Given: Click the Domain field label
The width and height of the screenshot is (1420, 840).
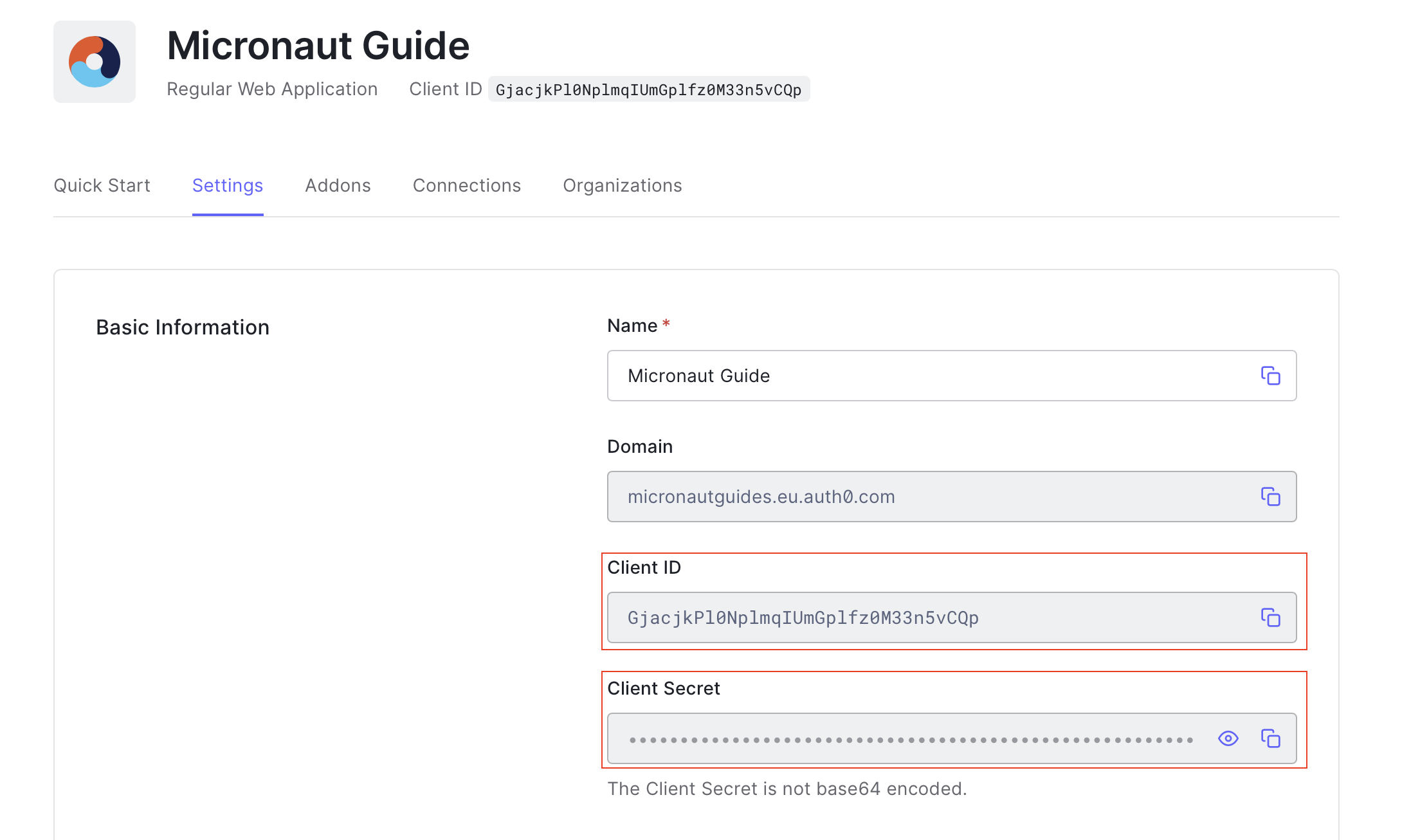Looking at the screenshot, I should pyautogui.click(x=640, y=446).
